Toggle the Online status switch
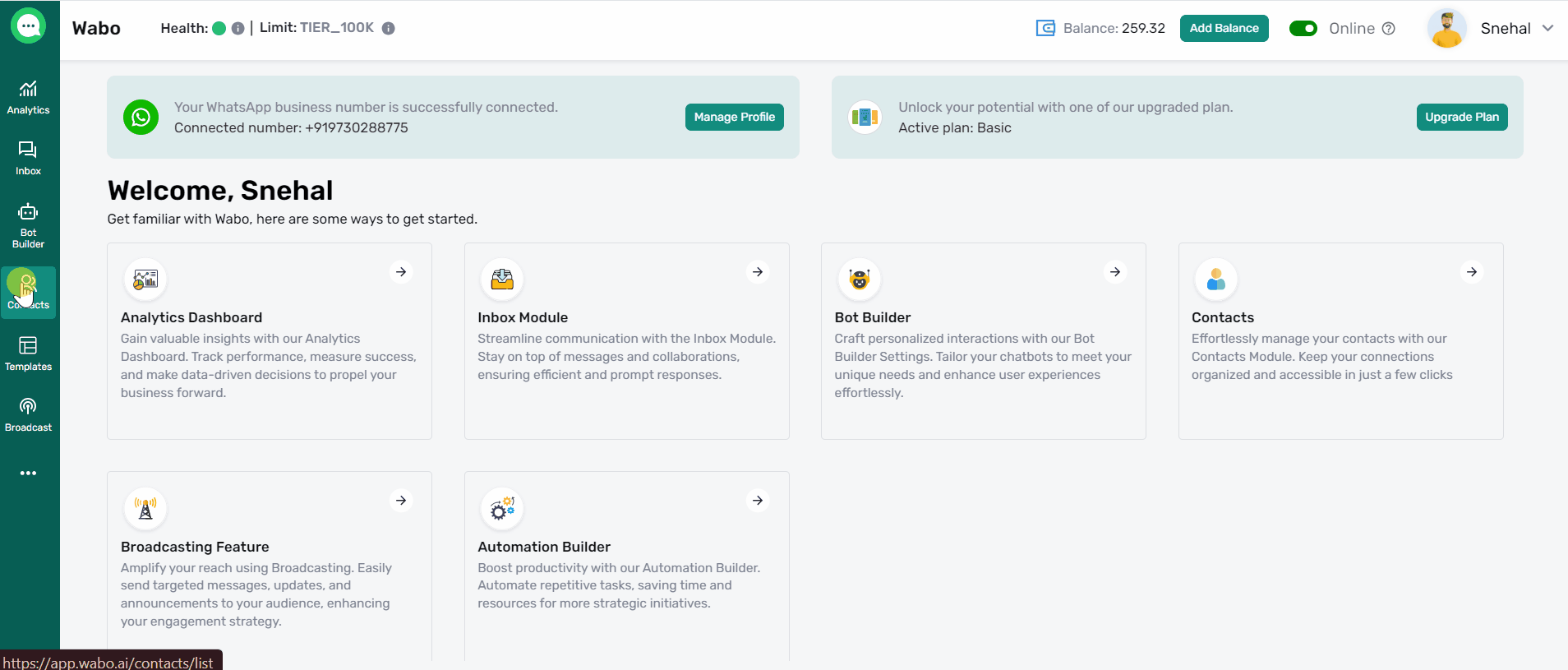 coord(1303,29)
